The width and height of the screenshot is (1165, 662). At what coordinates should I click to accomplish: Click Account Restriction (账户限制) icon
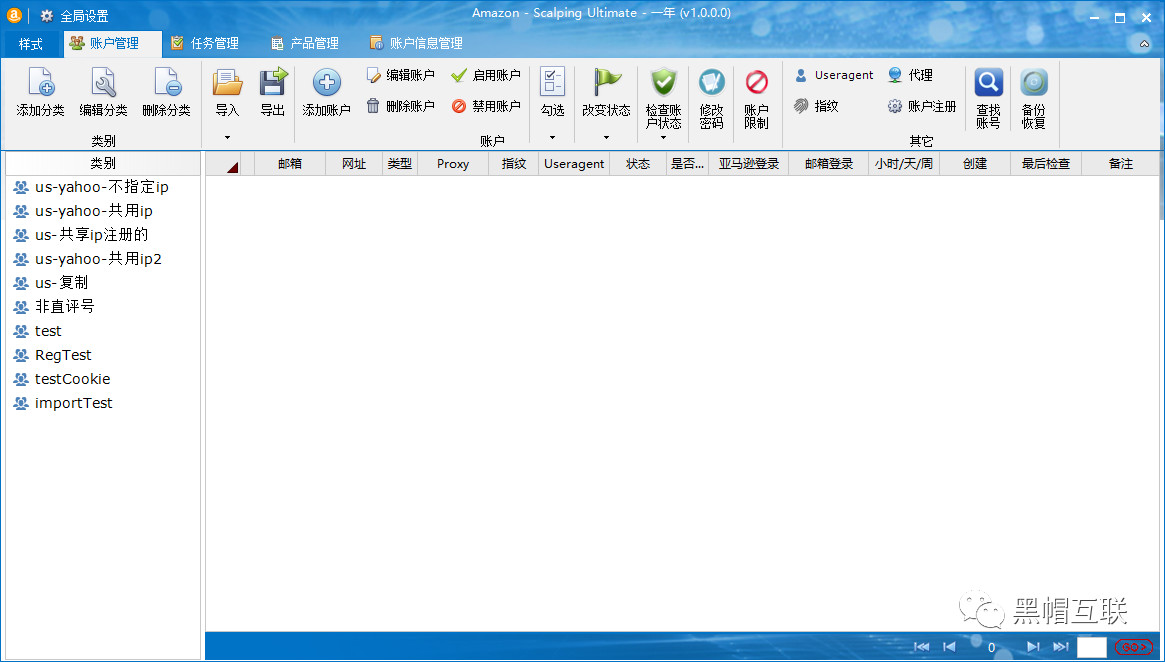756,82
